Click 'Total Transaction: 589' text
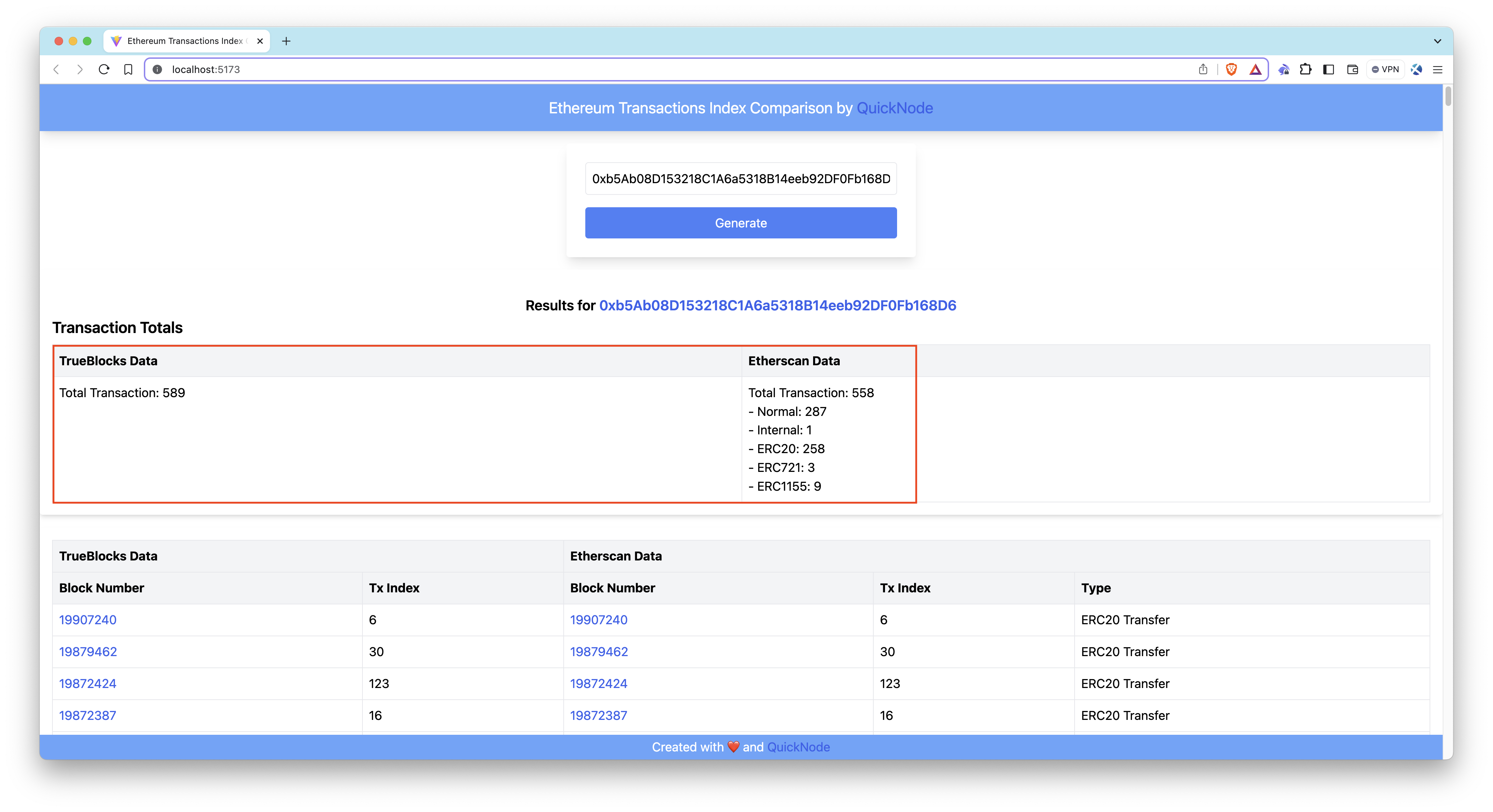Viewport: 1493px width, 812px height. [122, 393]
